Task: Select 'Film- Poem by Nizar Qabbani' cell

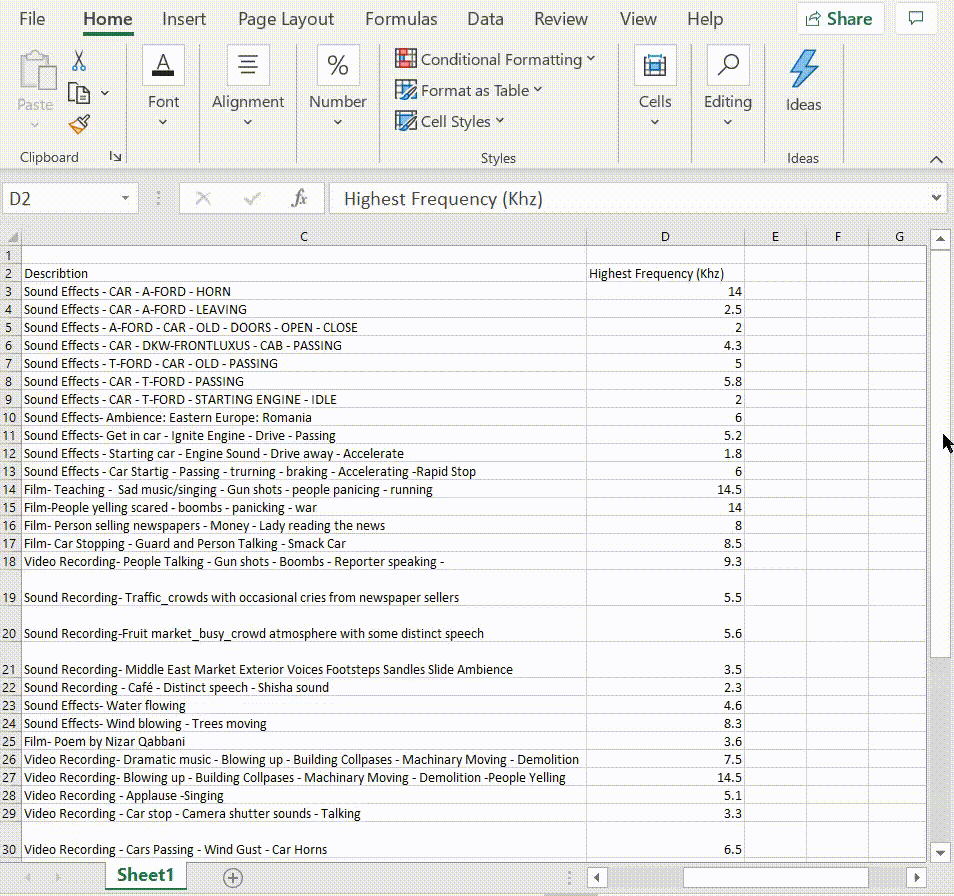Action: coord(304,741)
